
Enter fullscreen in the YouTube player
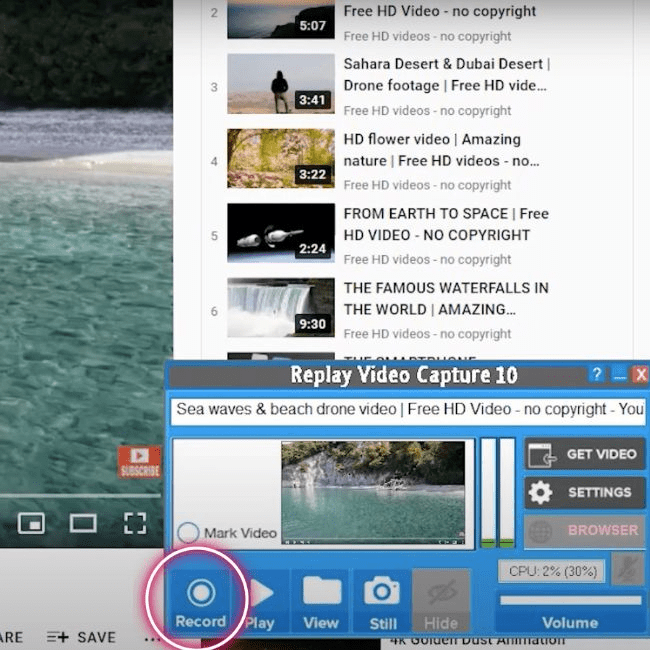(135, 523)
